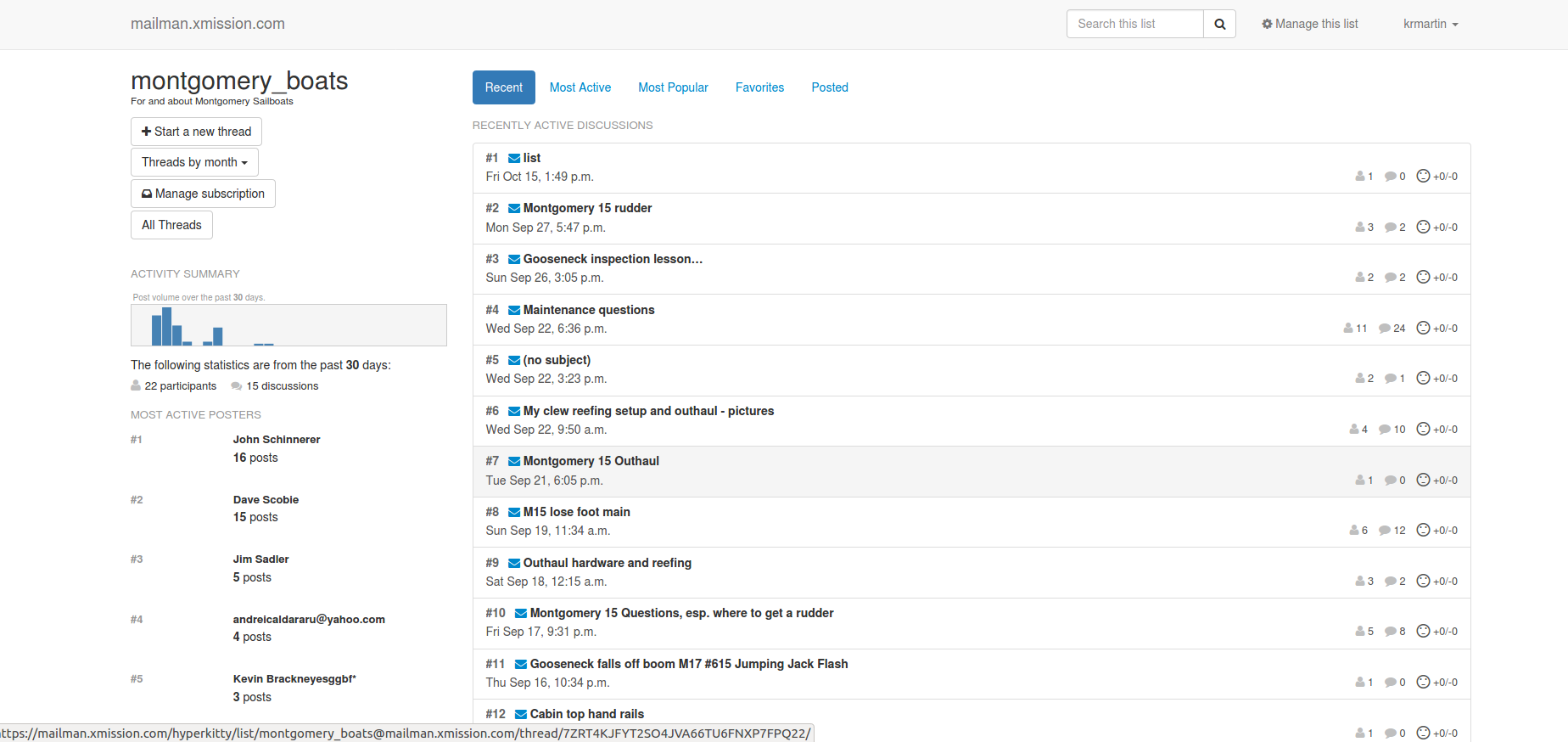Open the Montgomery 15 Outhaul thread

[591, 461]
